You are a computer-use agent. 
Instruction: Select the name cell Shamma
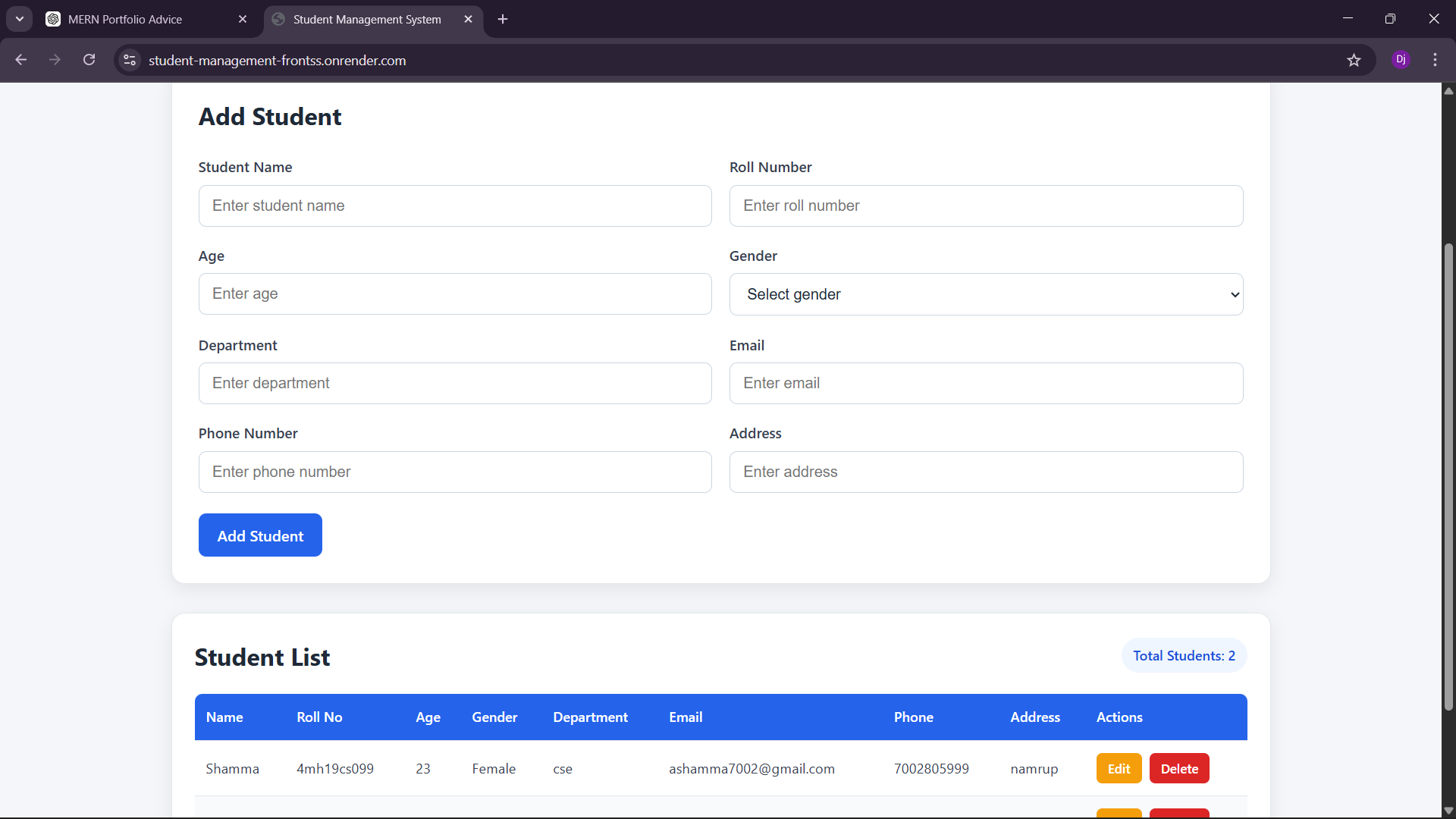coord(232,768)
